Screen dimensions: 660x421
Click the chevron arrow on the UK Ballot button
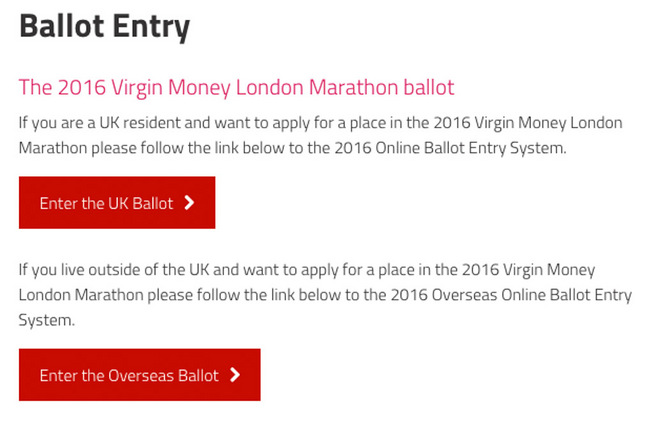point(190,203)
